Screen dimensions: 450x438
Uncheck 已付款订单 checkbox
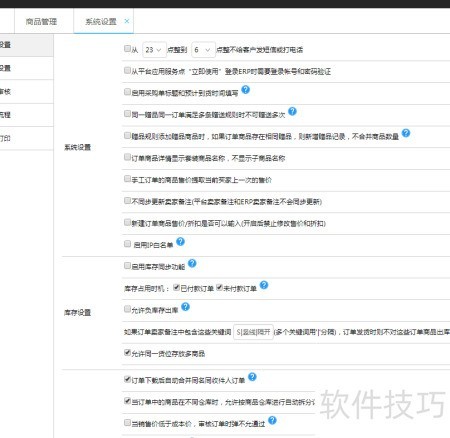176,288
